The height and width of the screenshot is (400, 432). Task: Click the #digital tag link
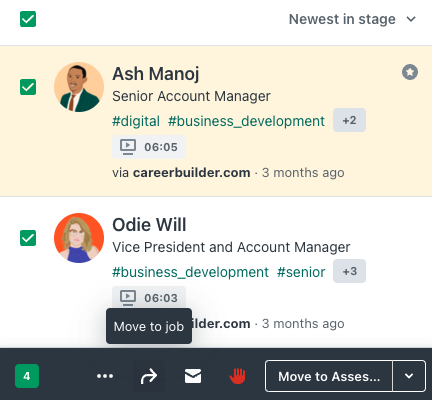tap(136, 121)
